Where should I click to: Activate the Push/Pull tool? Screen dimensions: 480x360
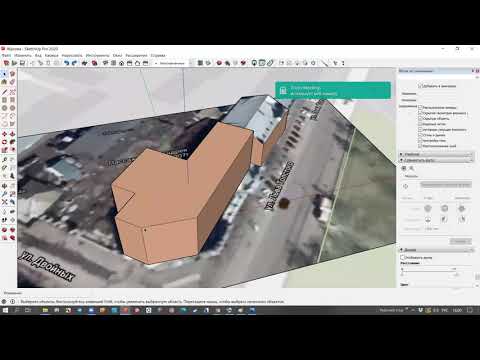point(12,134)
